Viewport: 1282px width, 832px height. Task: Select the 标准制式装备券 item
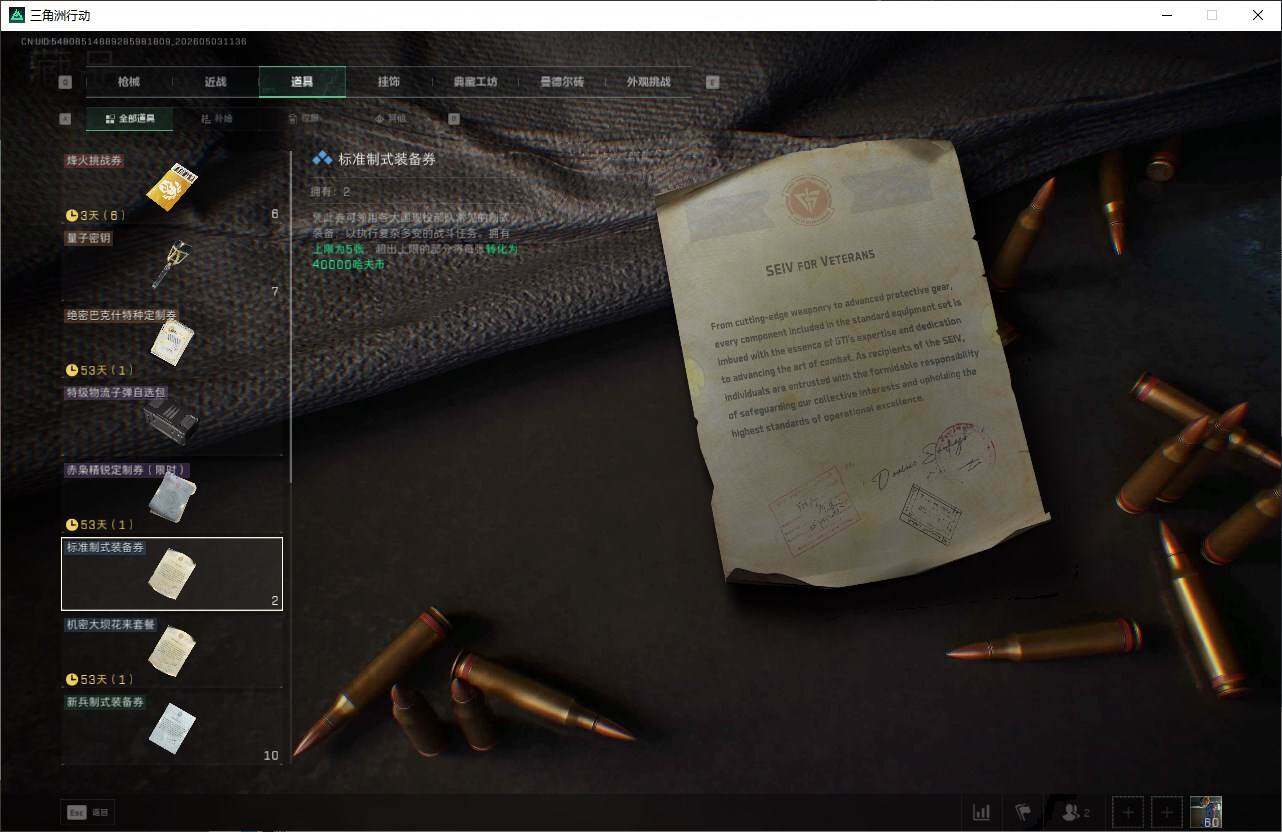(172, 574)
